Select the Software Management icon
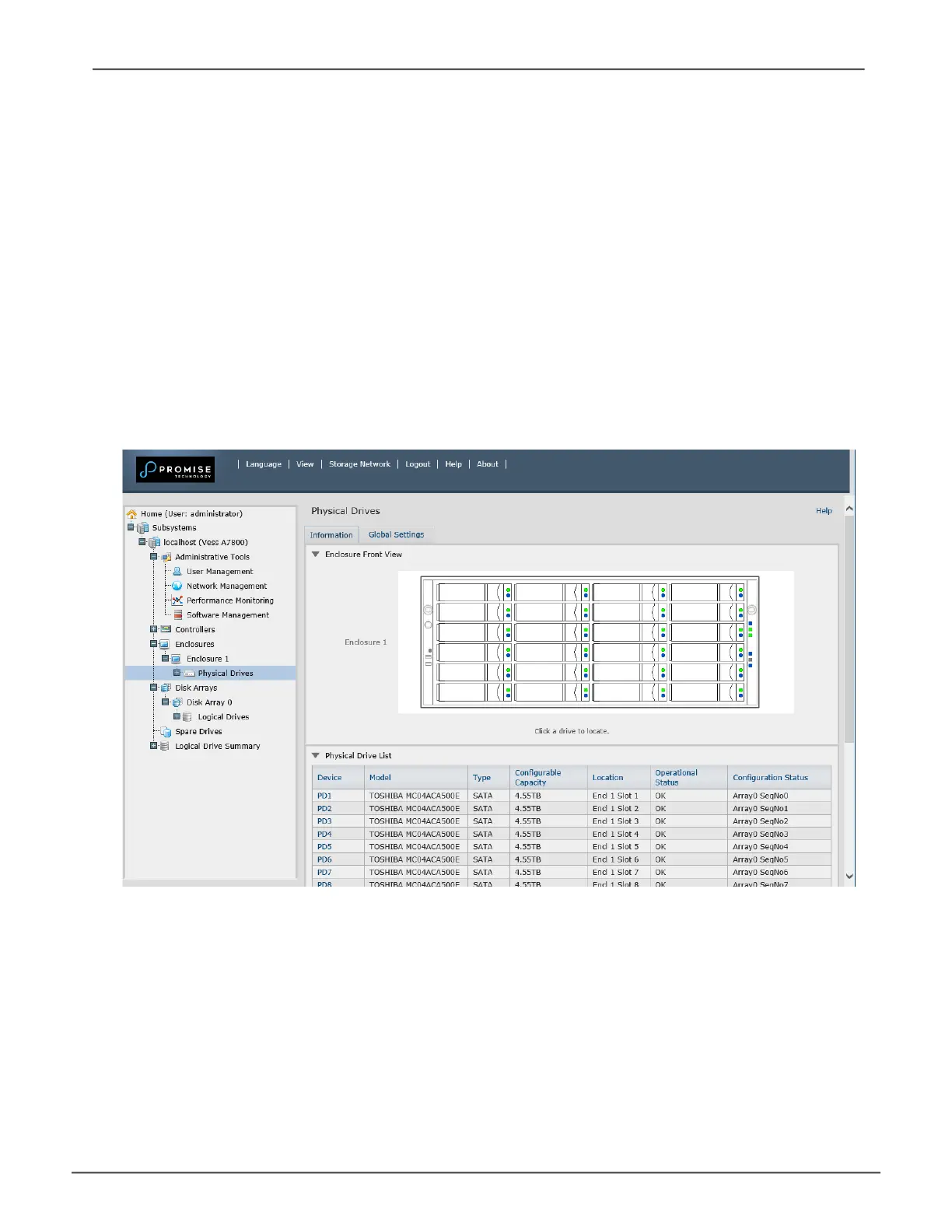This screenshot has height=1232, width=952. point(178,615)
